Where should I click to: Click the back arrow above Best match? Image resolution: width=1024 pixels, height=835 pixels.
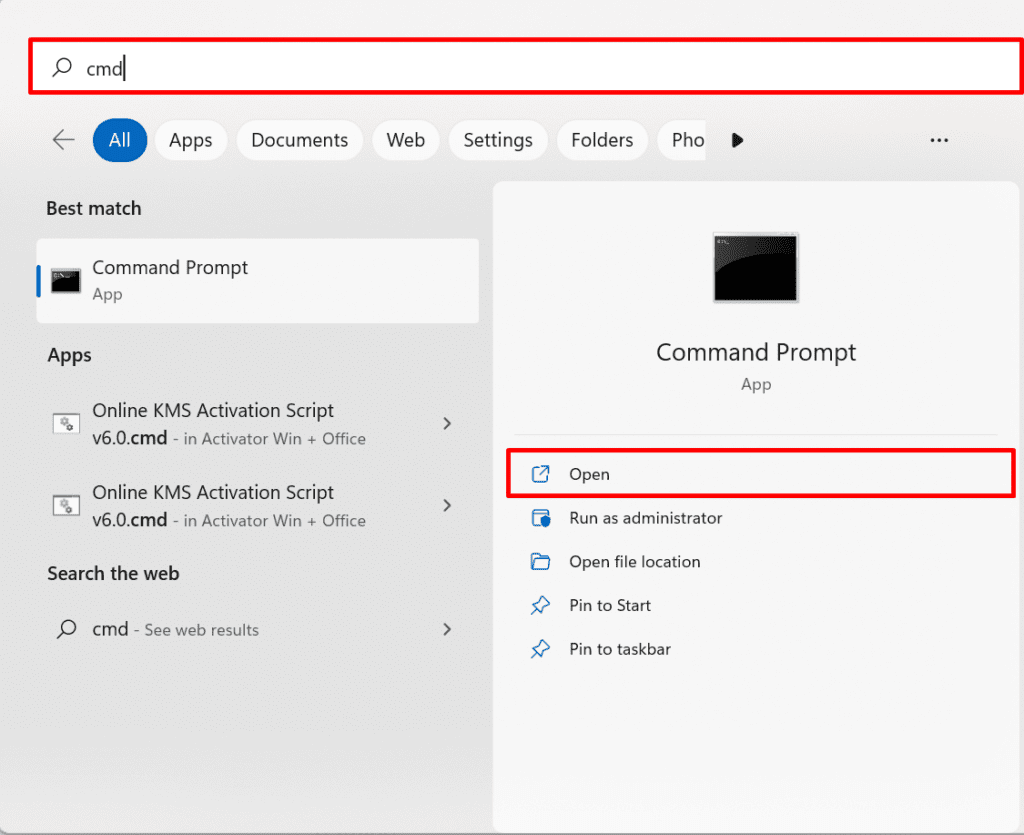pyautogui.click(x=62, y=140)
